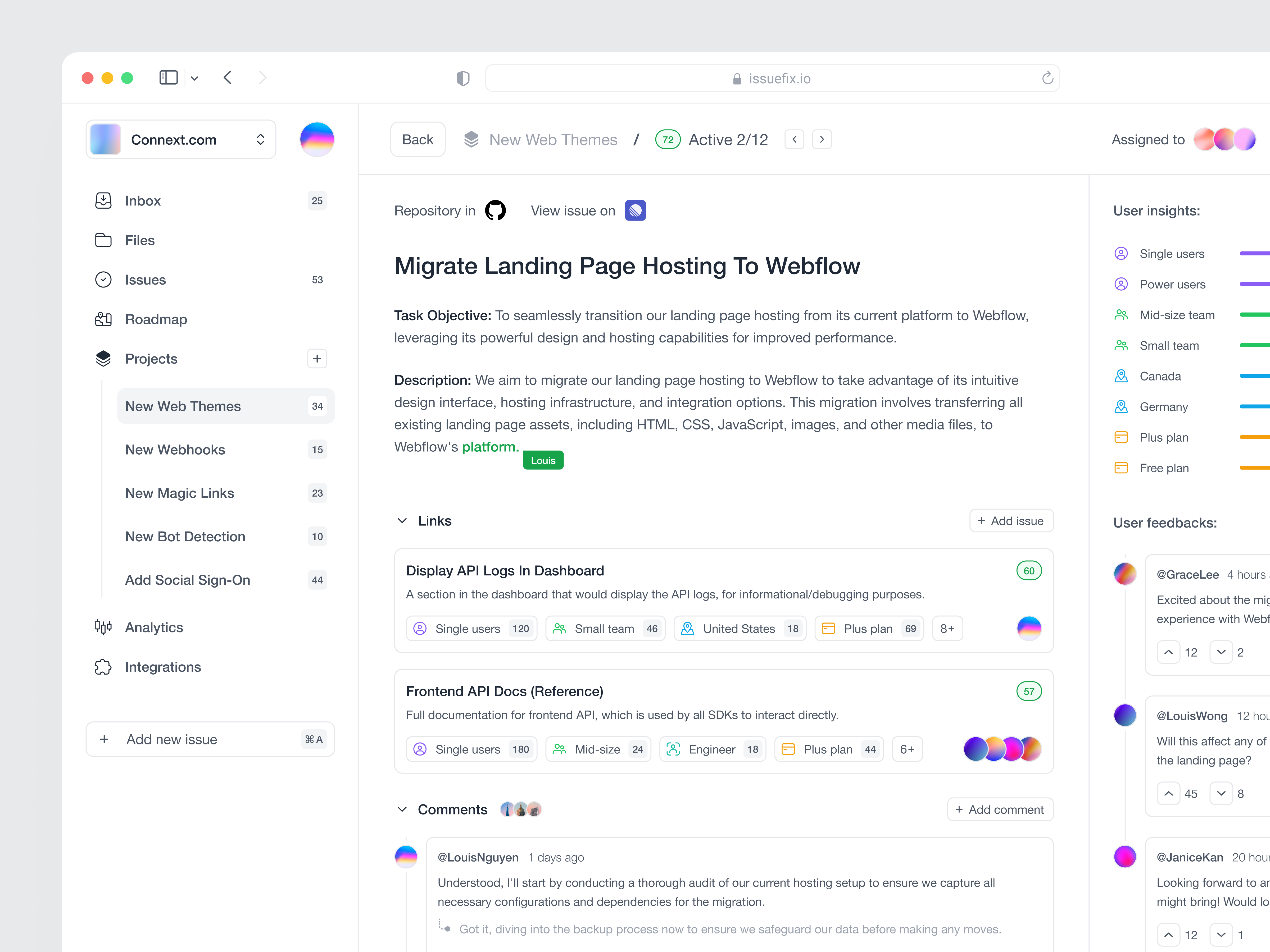1270x952 pixels.
Task: Click the New Web Themes breadcrumb layers icon
Action: 471,139
